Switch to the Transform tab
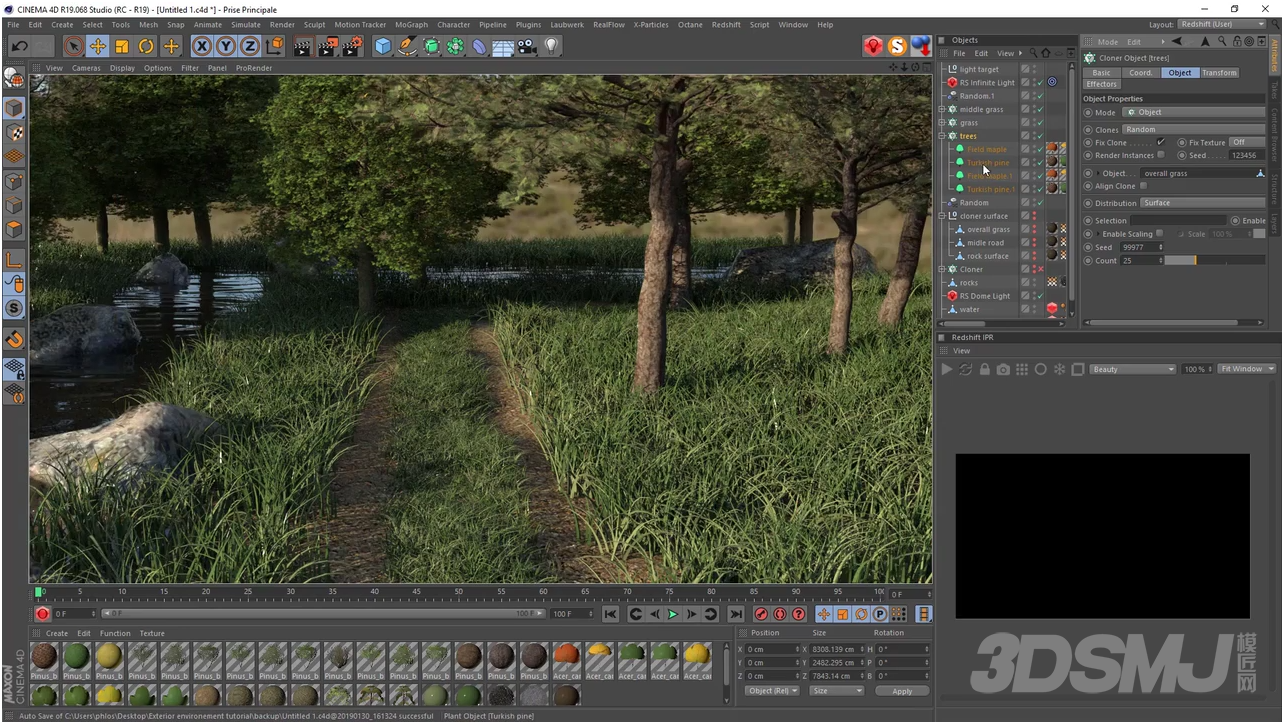This screenshot has width=1284, height=724. point(1219,73)
